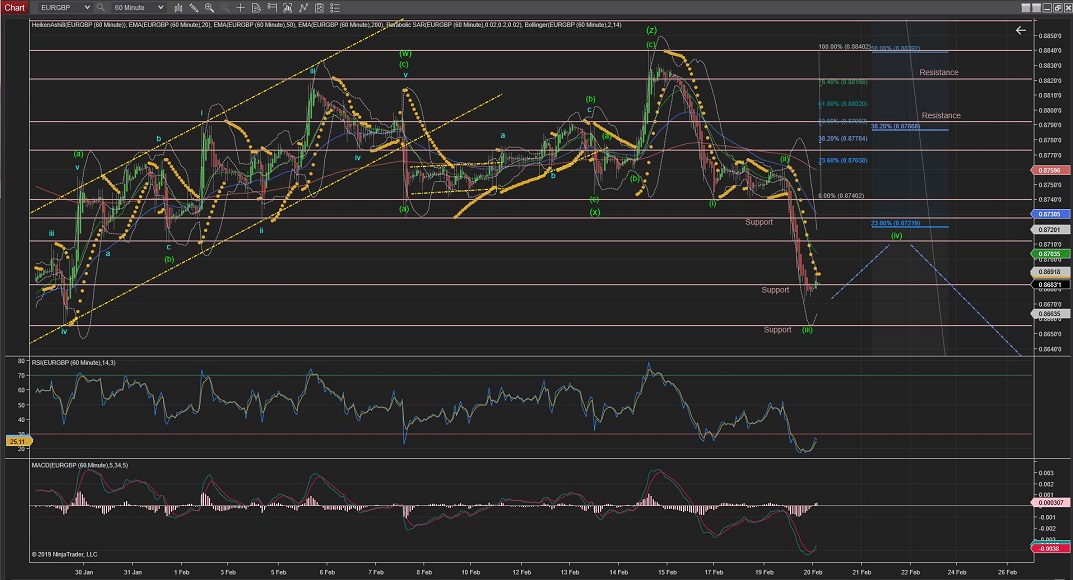
Task: Click the 100.00% (0.88402) Fibonacci label
Action: [844, 47]
